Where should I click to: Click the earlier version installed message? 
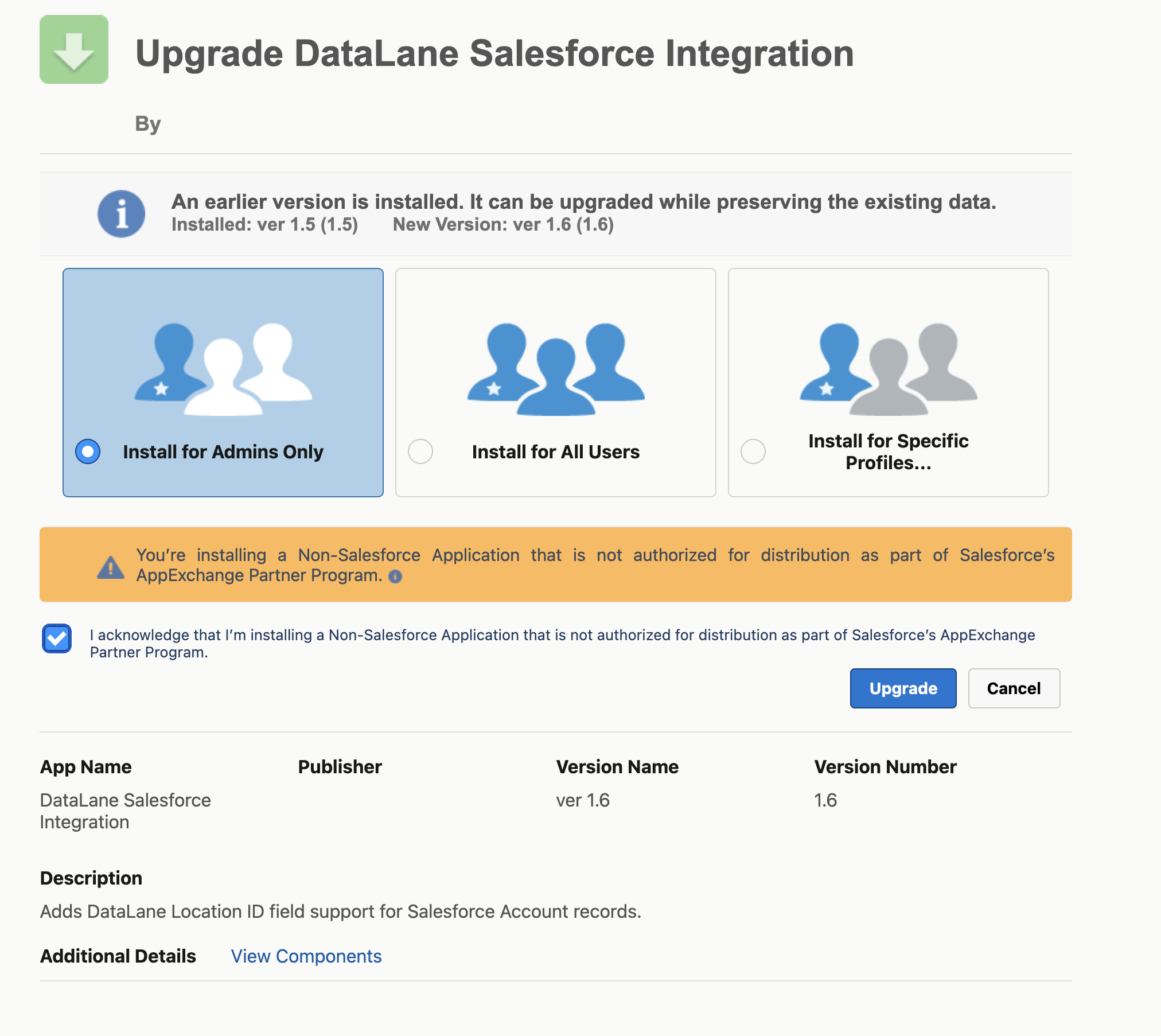(x=584, y=202)
